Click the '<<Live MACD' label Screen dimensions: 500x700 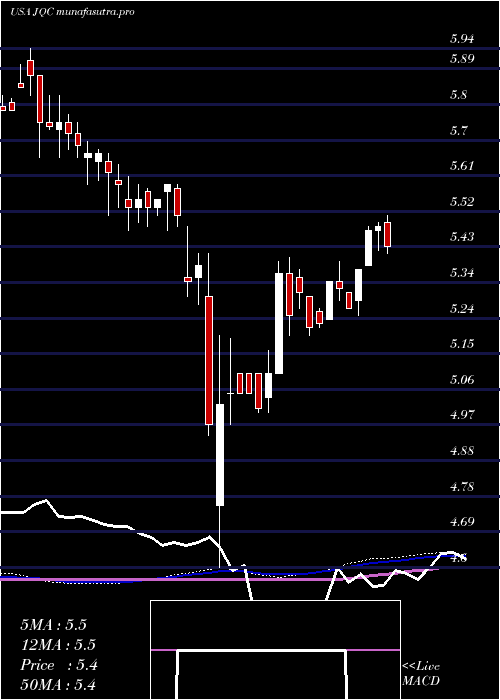[x=421, y=674]
